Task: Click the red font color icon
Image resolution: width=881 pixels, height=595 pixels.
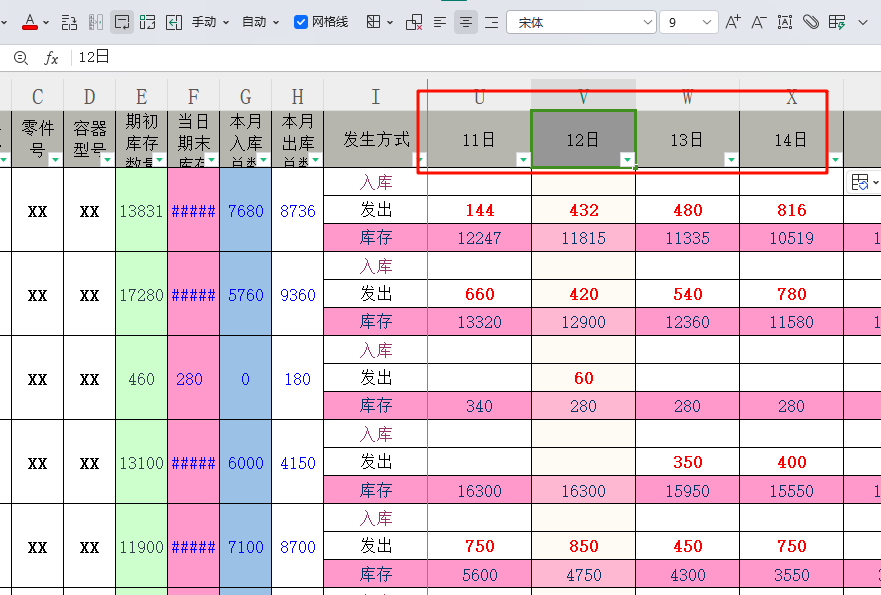Action: 30,22
